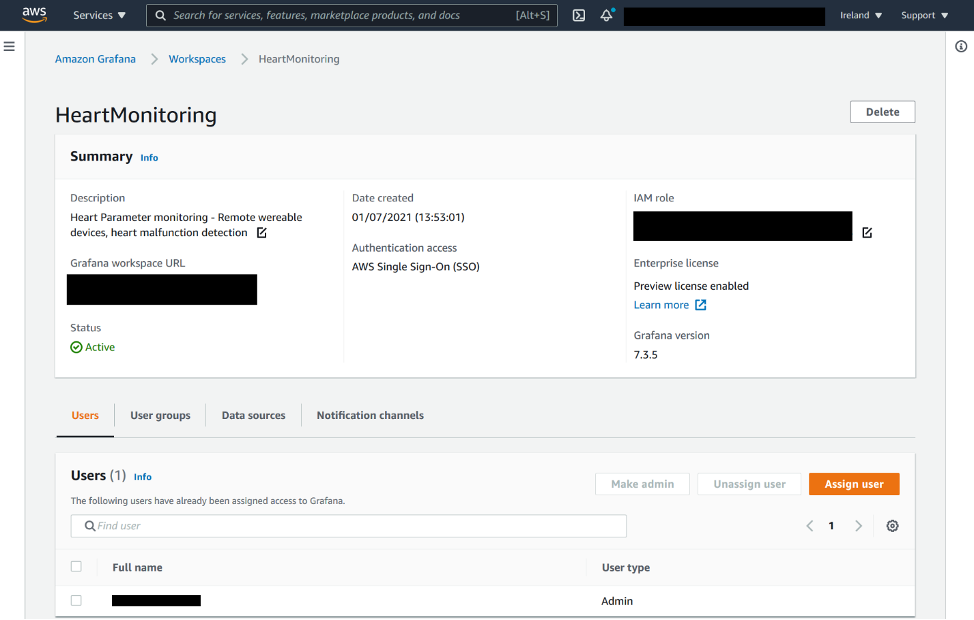Switch to the Users tab
Viewport: 974px width, 620px height.
pyautogui.click(x=85, y=416)
